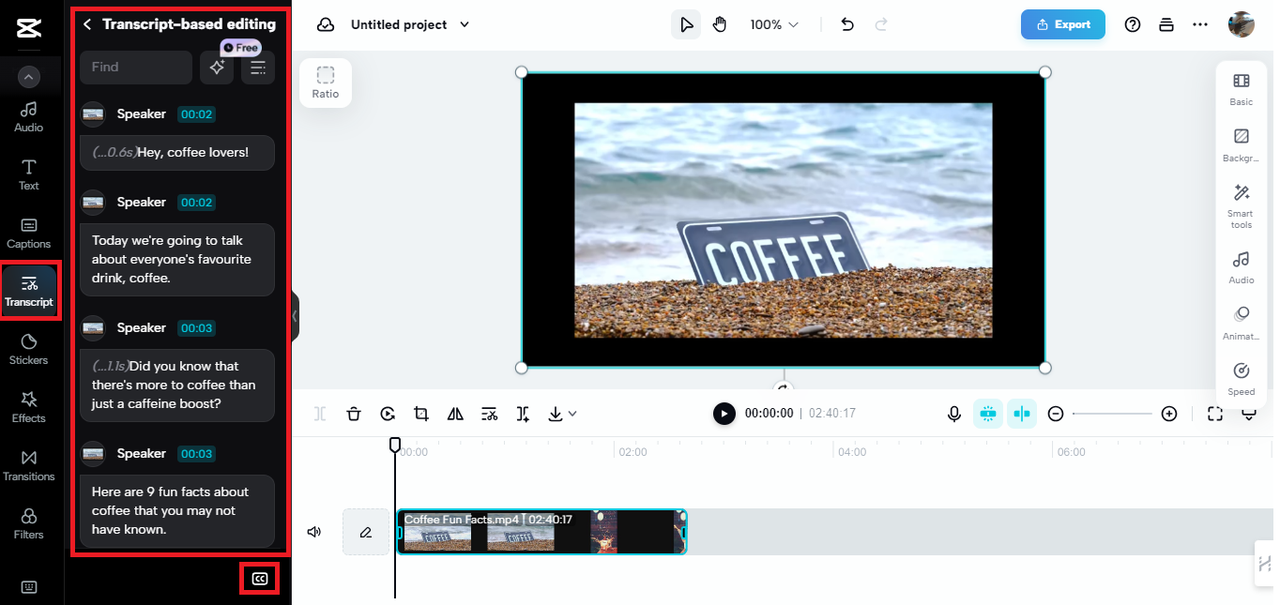
Task: Click the microphone record icon
Action: click(x=954, y=414)
